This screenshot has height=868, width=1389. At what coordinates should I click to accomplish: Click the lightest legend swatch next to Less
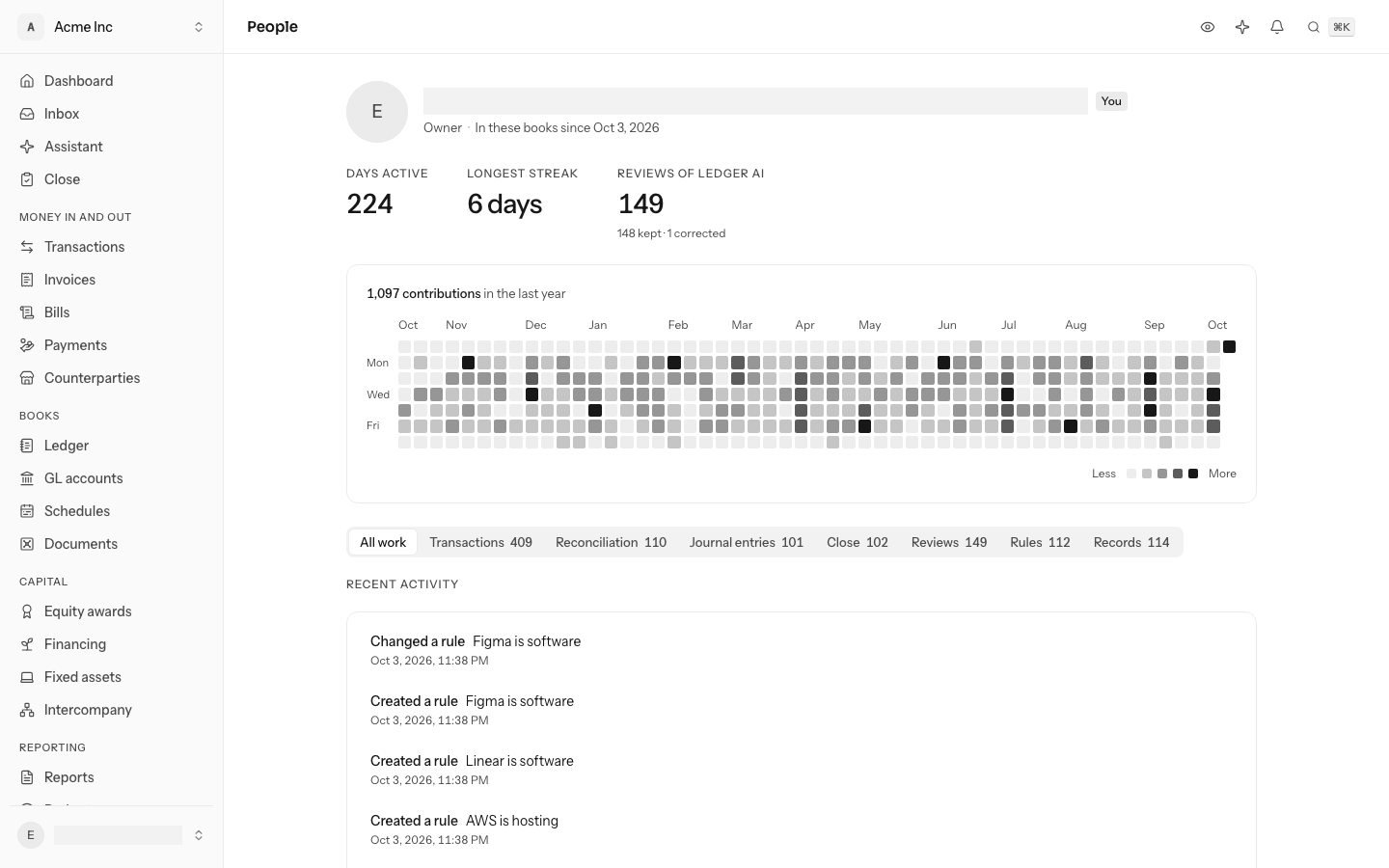tap(1131, 474)
